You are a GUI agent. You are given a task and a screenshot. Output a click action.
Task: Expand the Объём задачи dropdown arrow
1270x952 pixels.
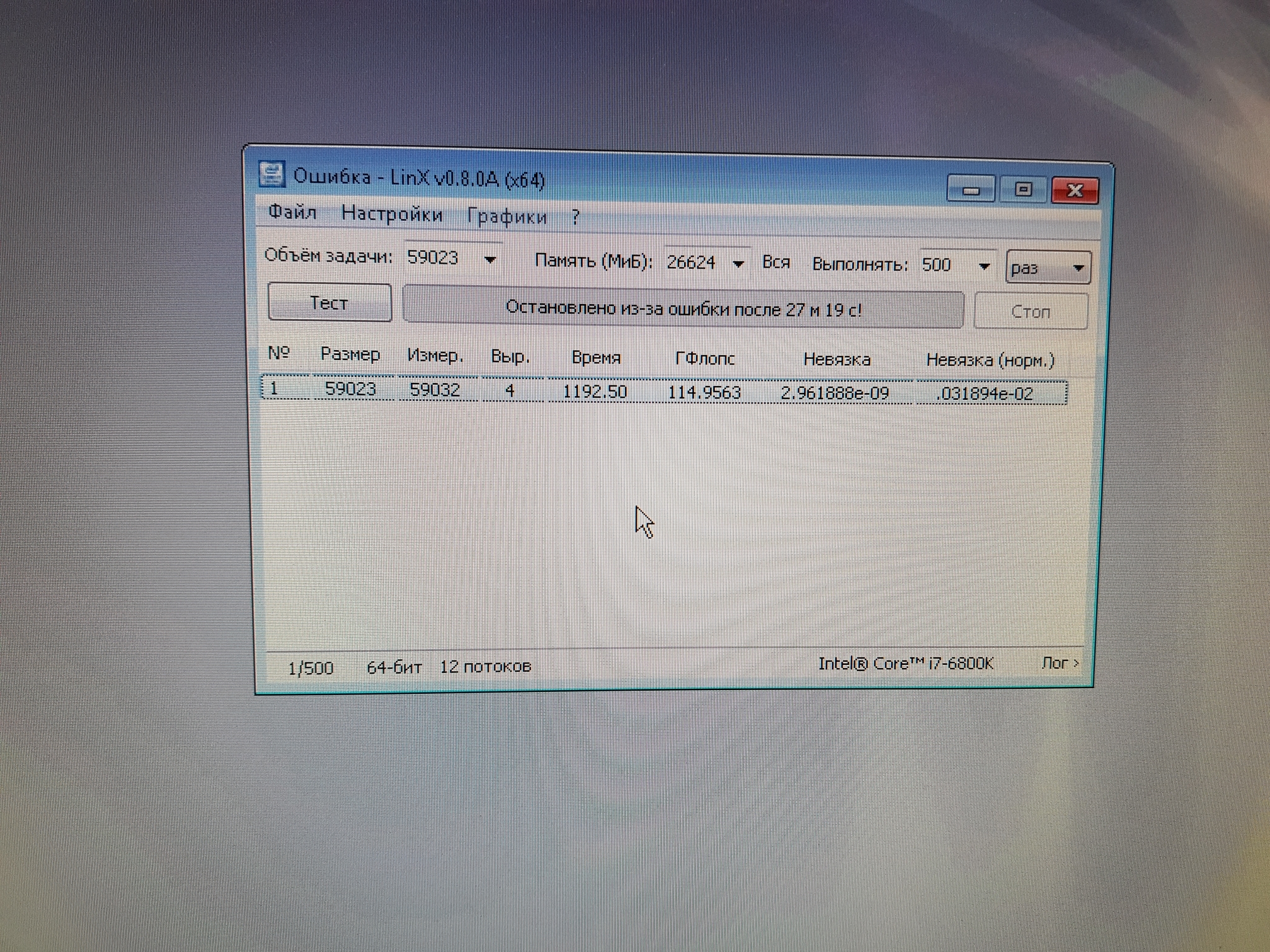[x=490, y=259]
